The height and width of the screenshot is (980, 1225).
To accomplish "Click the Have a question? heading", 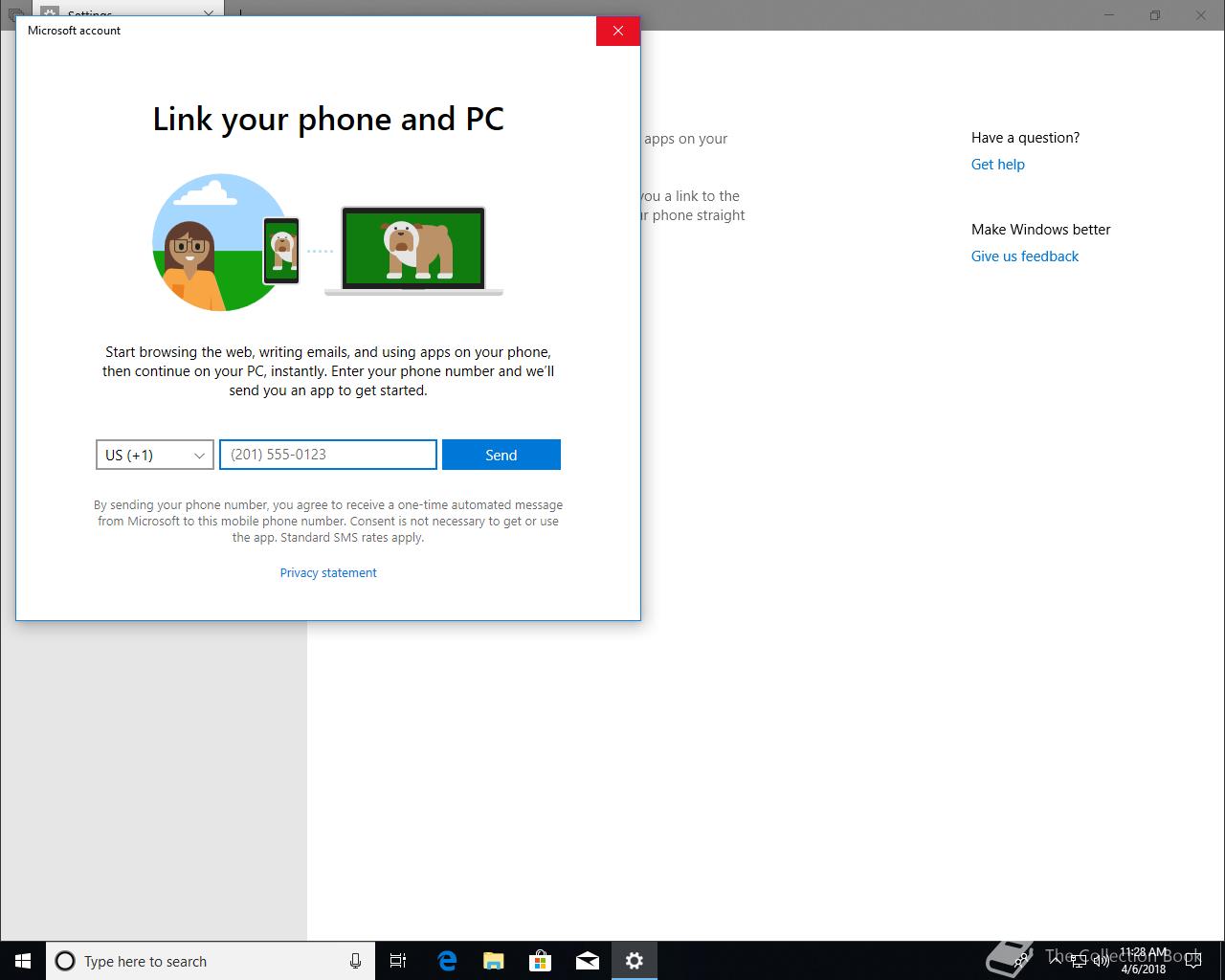I will 1025,138.
